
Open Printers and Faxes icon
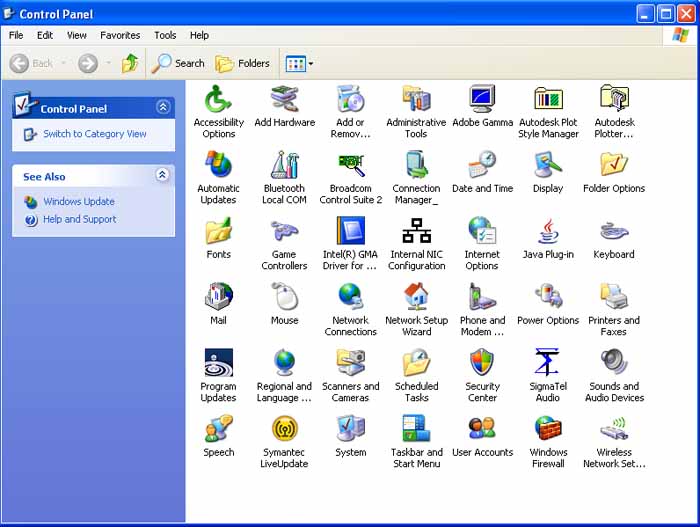coord(614,296)
